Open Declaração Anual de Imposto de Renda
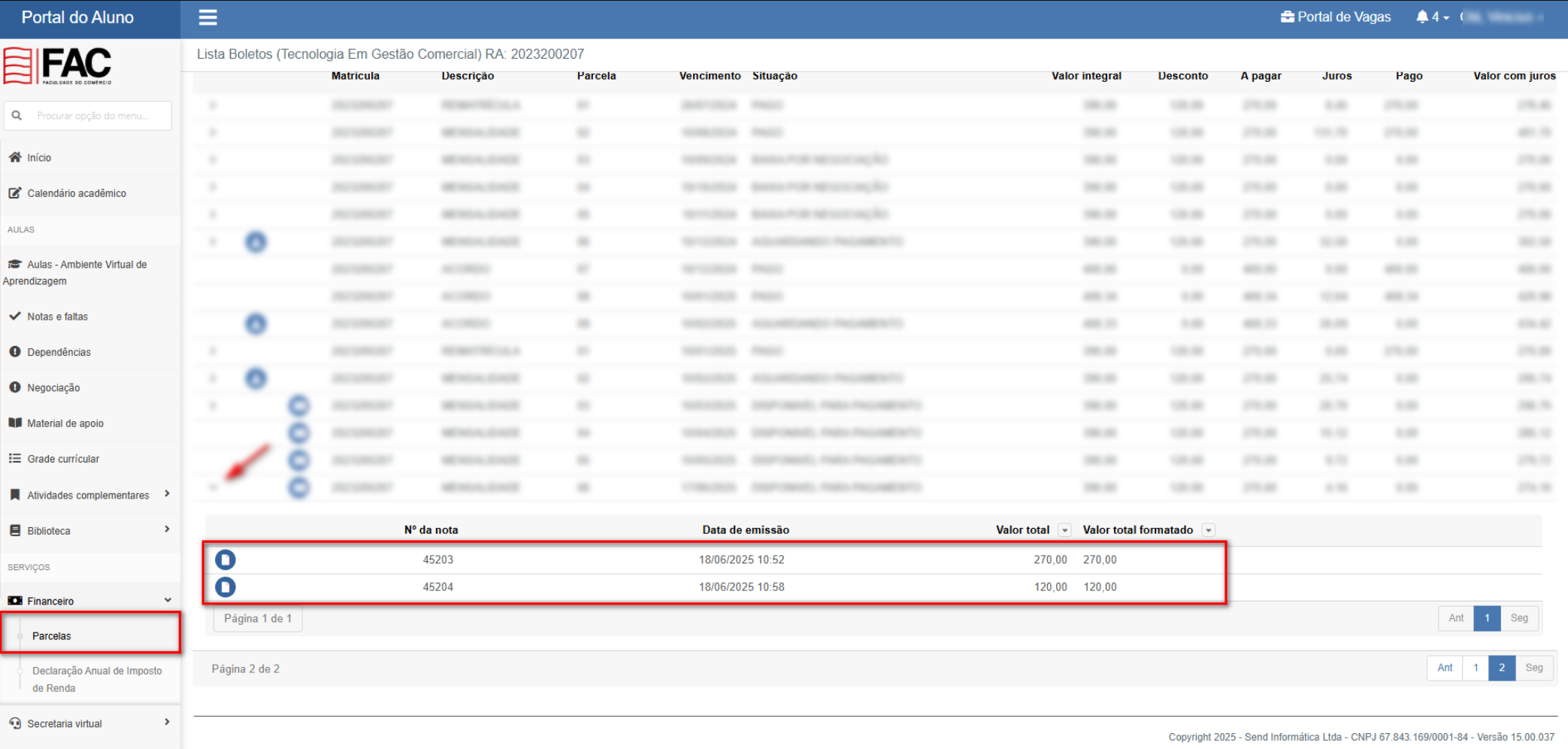The height and width of the screenshot is (749, 1568). (97, 679)
